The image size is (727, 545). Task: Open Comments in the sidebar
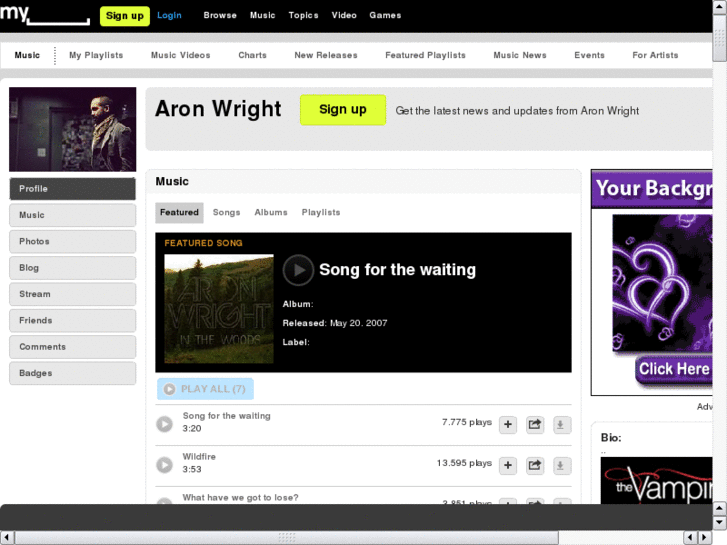[x=73, y=347]
